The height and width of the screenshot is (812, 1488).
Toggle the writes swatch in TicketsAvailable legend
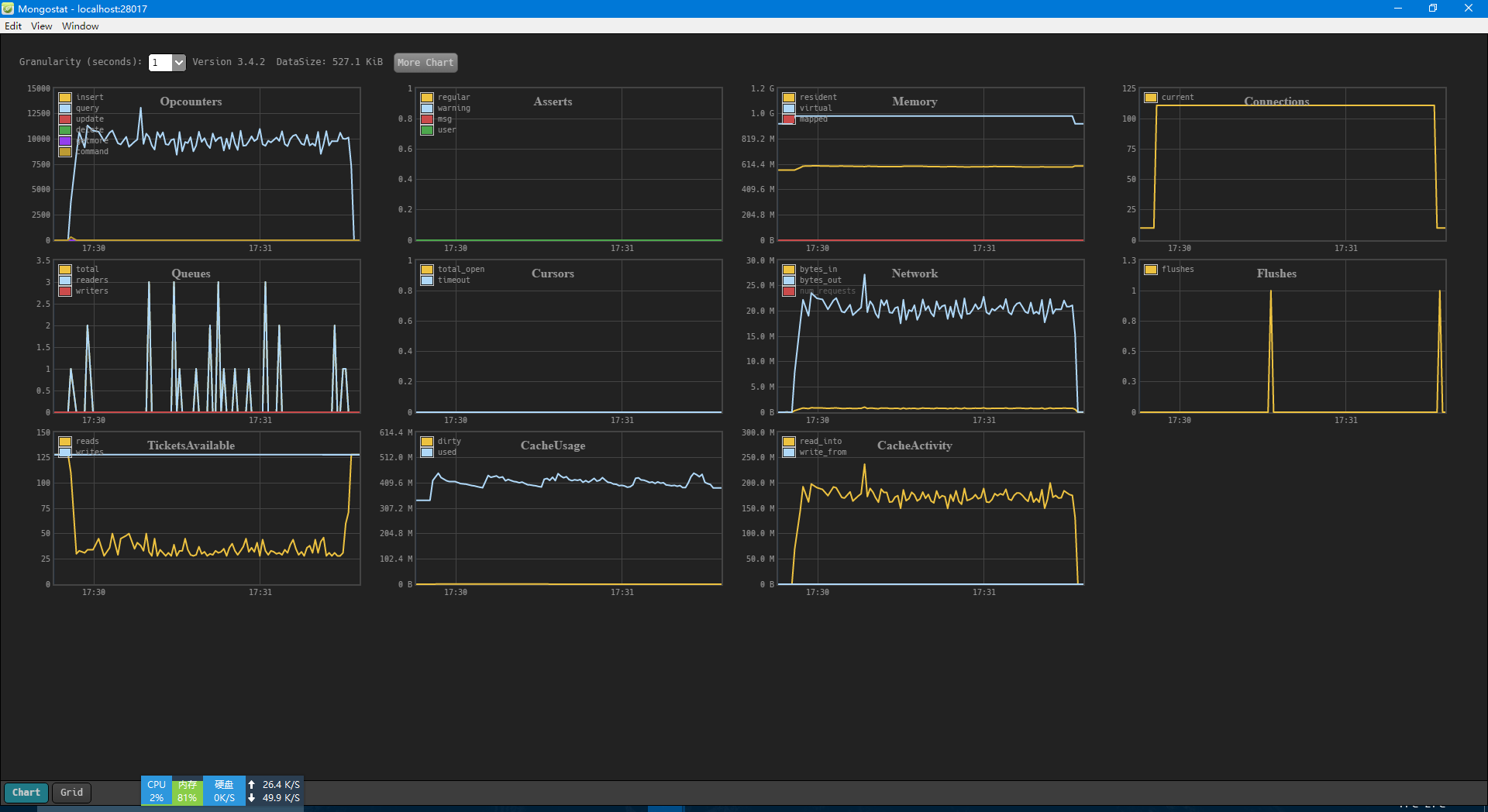click(x=65, y=452)
